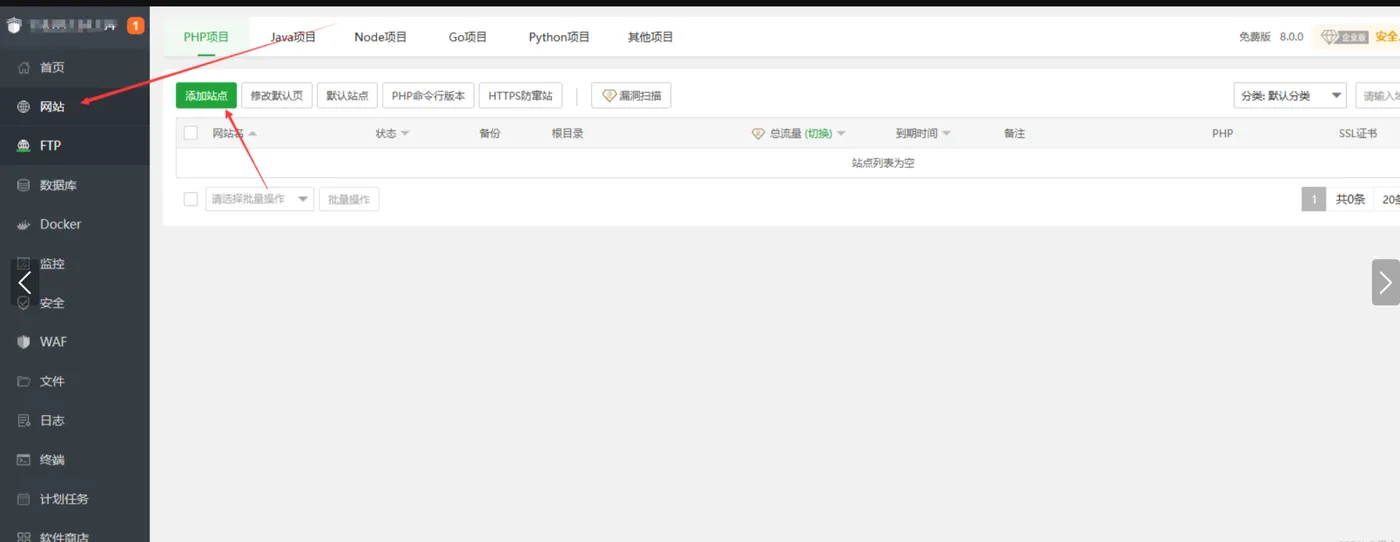Open the 监控 monitoring sidebar item

coord(52,264)
